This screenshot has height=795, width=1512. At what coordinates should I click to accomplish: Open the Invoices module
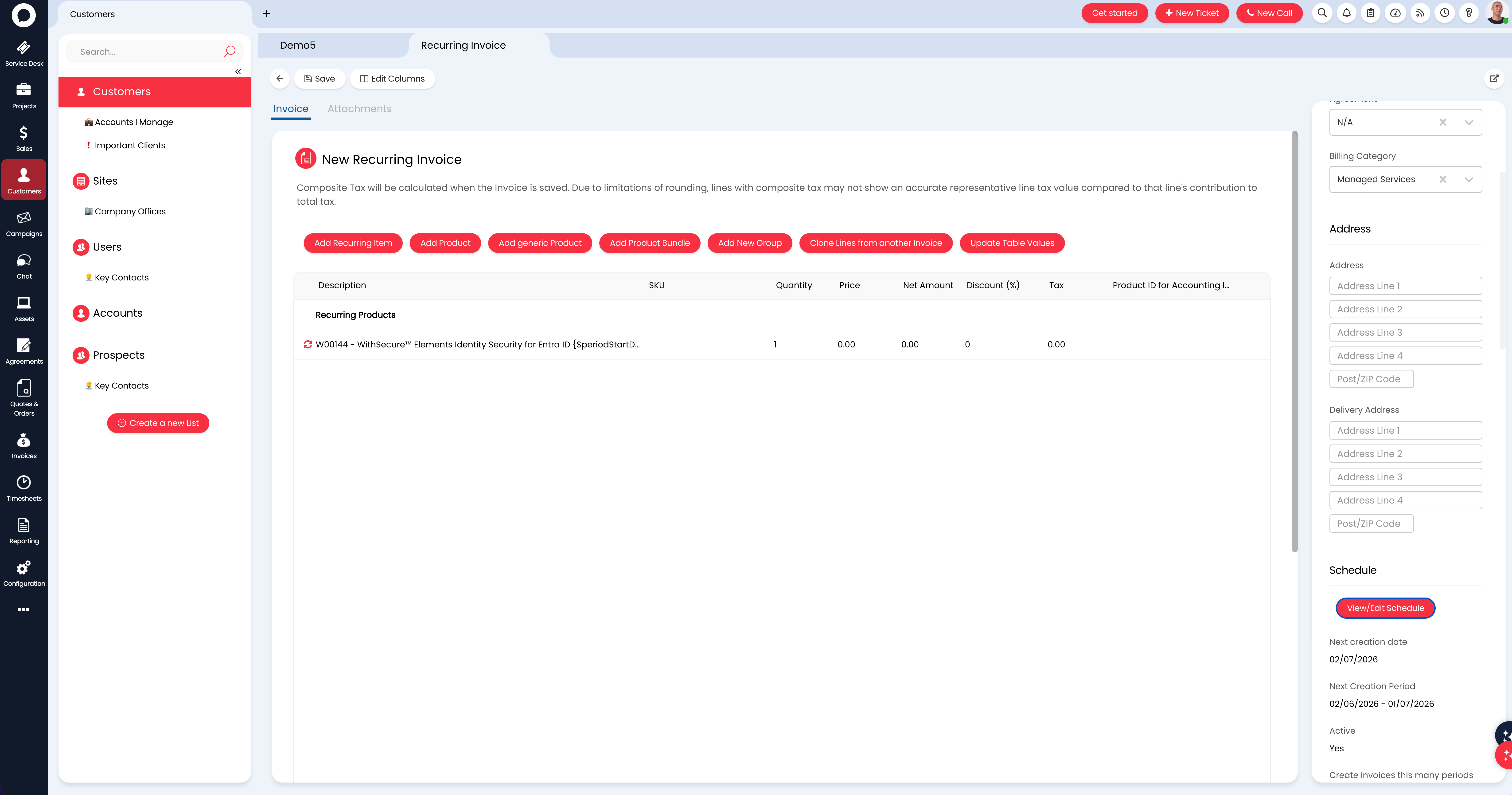coord(23,446)
